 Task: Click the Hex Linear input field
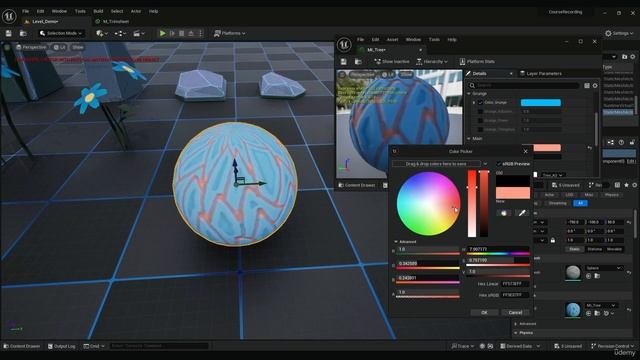(x=516, y=284)
